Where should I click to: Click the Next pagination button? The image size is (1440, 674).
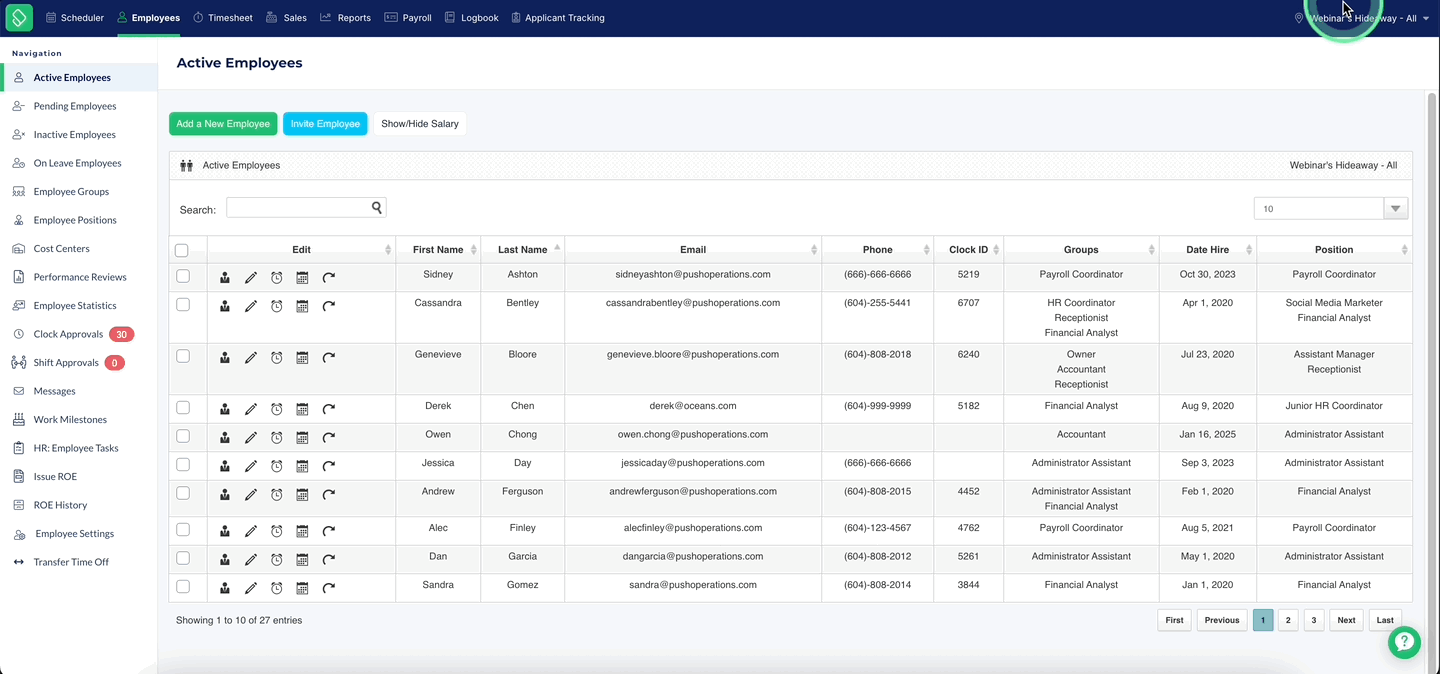click(1346, 620)
